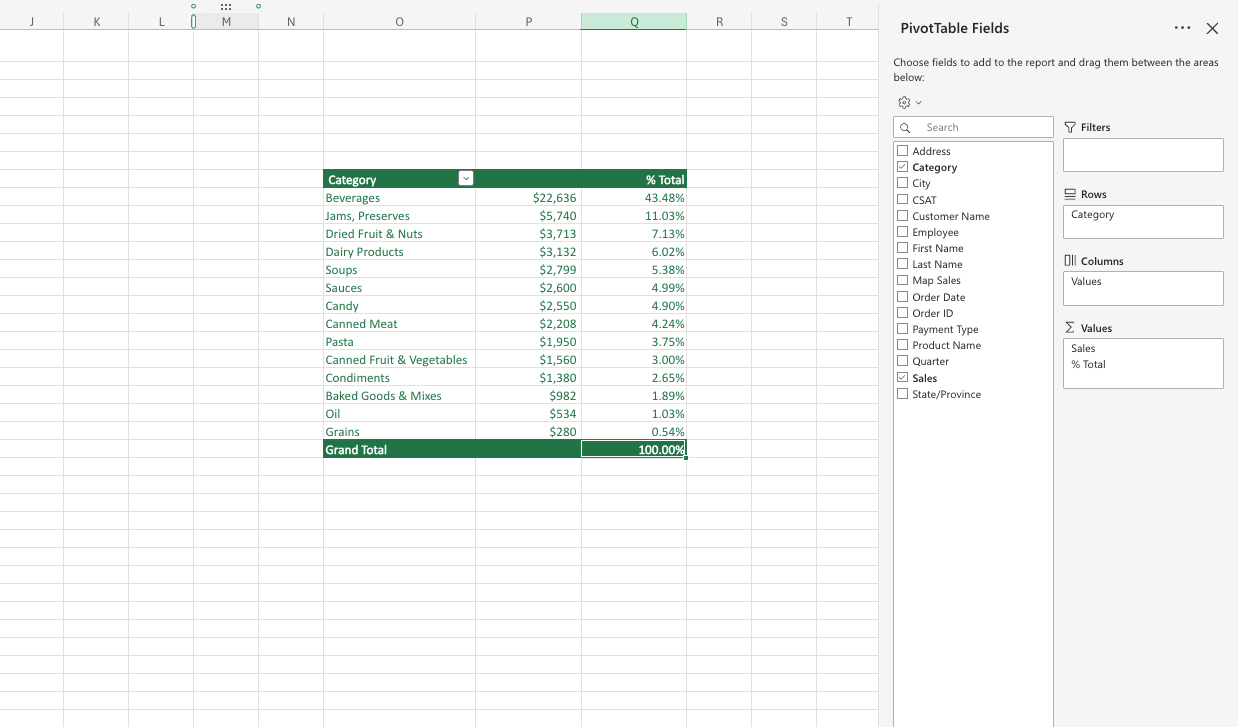Click the Grains row label
1238x727 pixels.
399,432
